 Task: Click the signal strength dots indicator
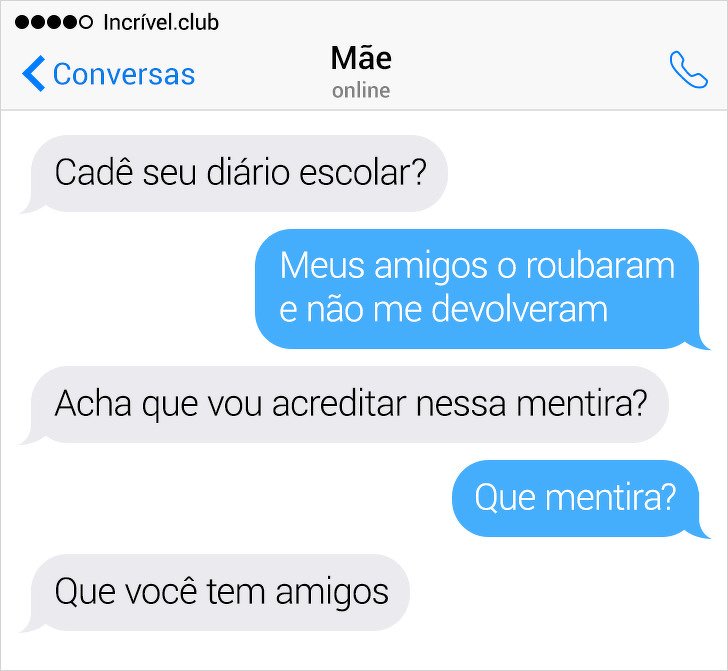(x=54, y=22)
